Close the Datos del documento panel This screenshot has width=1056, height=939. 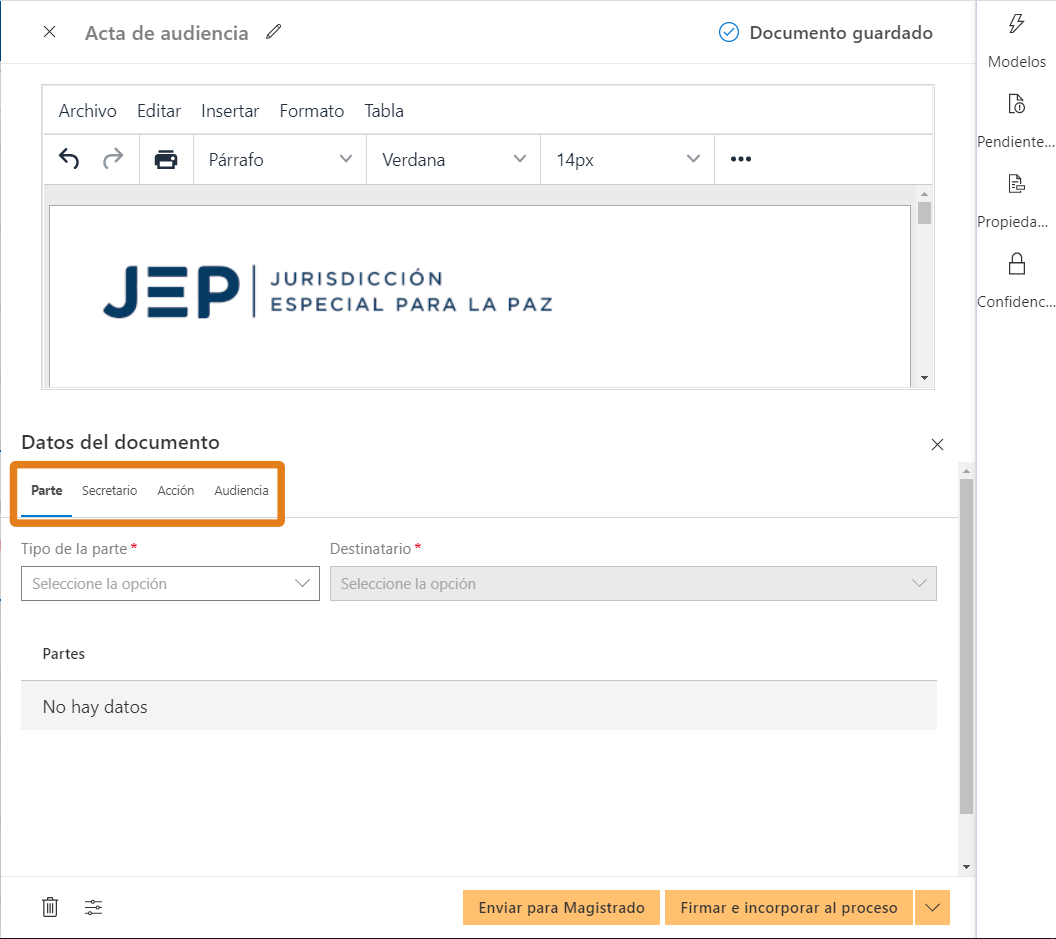pyautogui.click(x=937, y=445)
